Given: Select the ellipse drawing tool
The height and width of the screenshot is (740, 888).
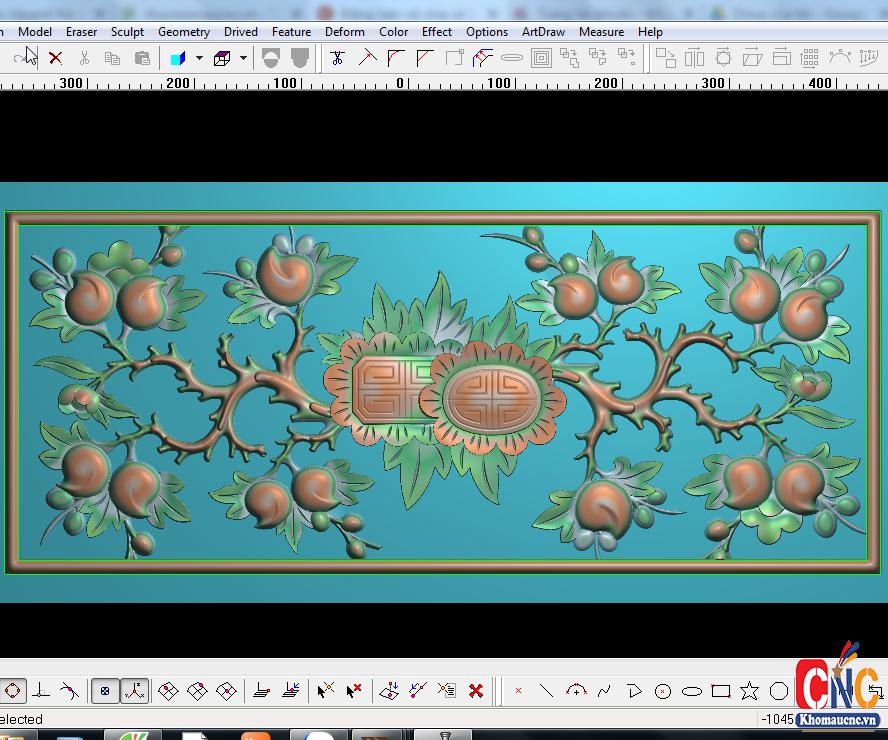Looking at the screenshot, I should click(691, 691).
